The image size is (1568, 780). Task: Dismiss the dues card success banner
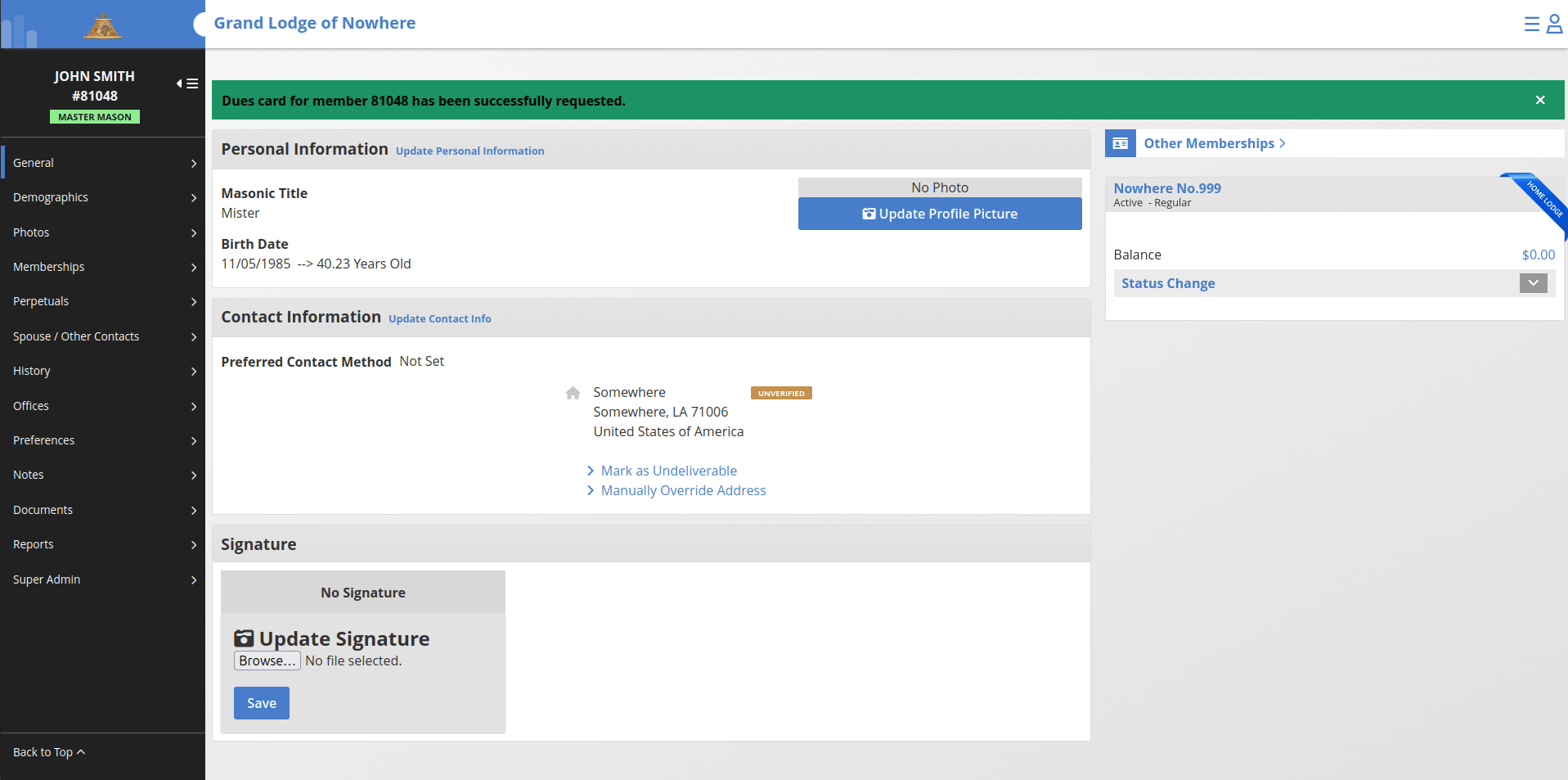1540,100
